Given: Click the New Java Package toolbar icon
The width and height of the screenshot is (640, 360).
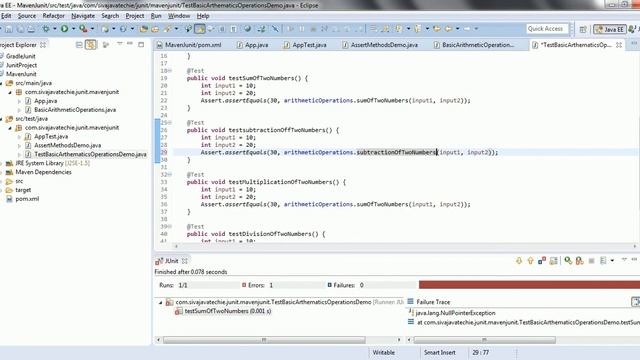Looking at the screenshot, I should point(105,29).
